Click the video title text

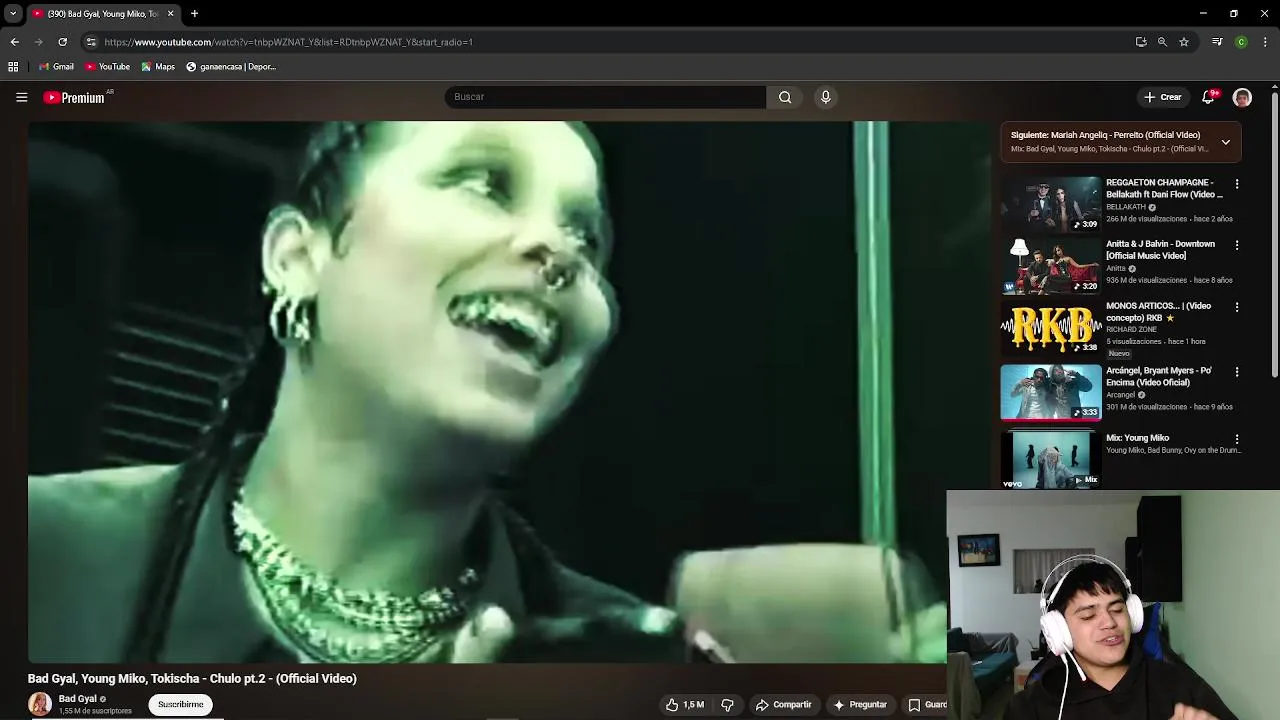tap(192, 679)
